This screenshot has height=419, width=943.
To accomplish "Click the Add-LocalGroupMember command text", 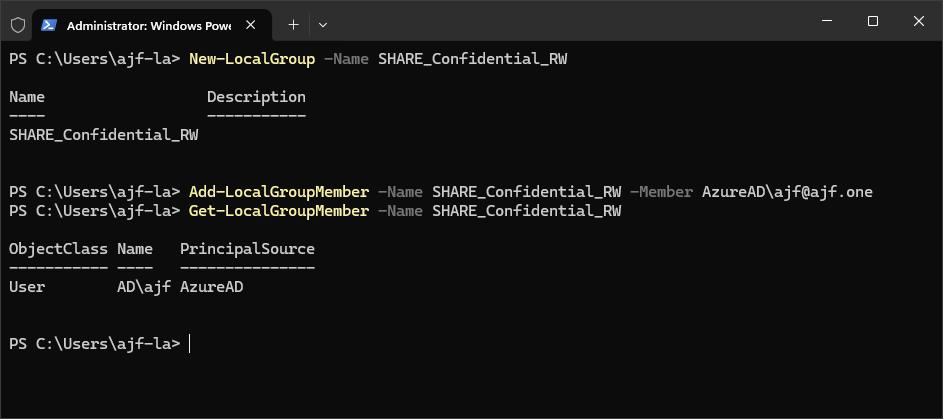I will coord(278,192).
